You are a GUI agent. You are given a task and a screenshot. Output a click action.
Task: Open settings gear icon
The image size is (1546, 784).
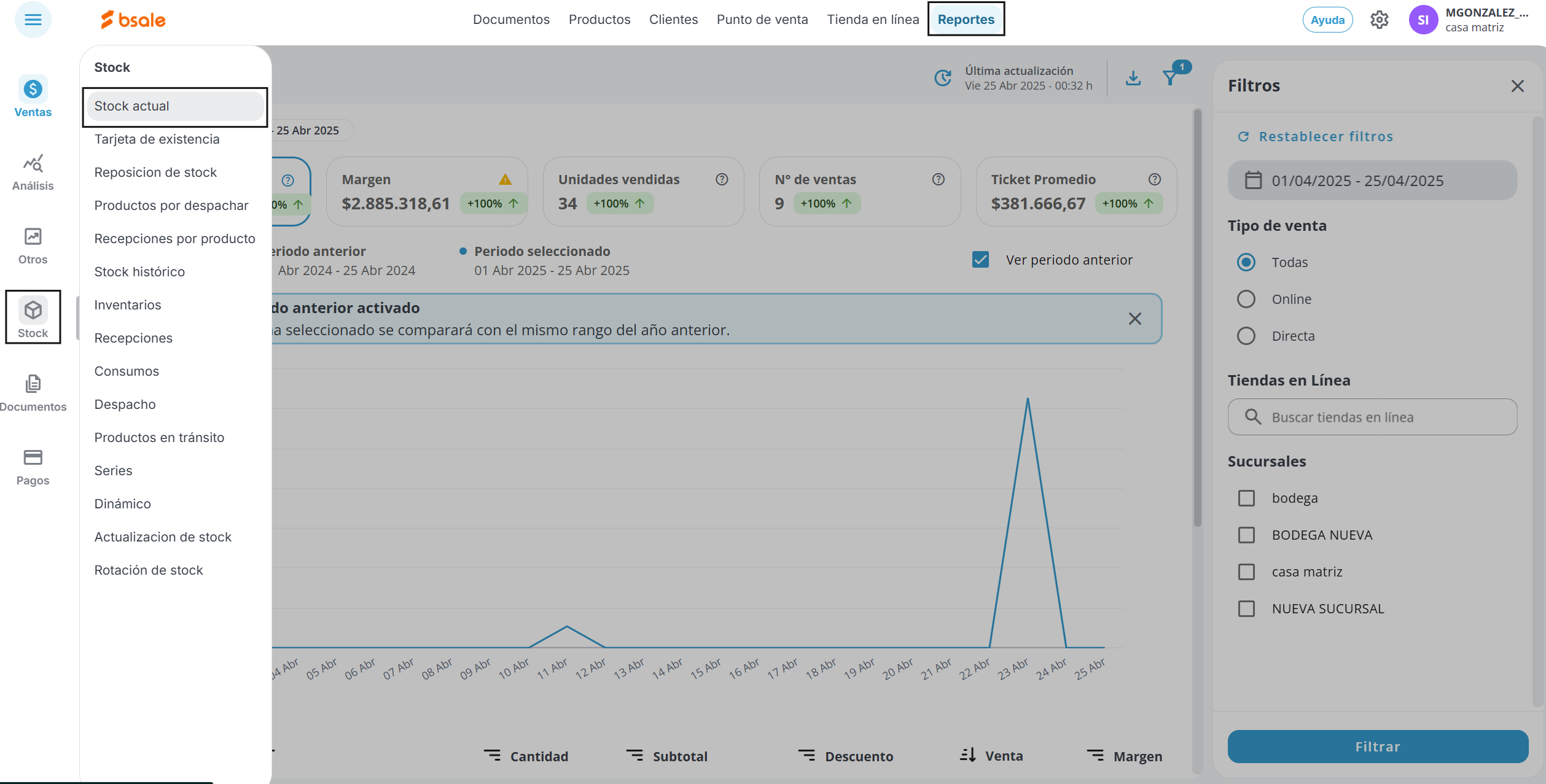pyautogui.click(x=1379, y=20)
